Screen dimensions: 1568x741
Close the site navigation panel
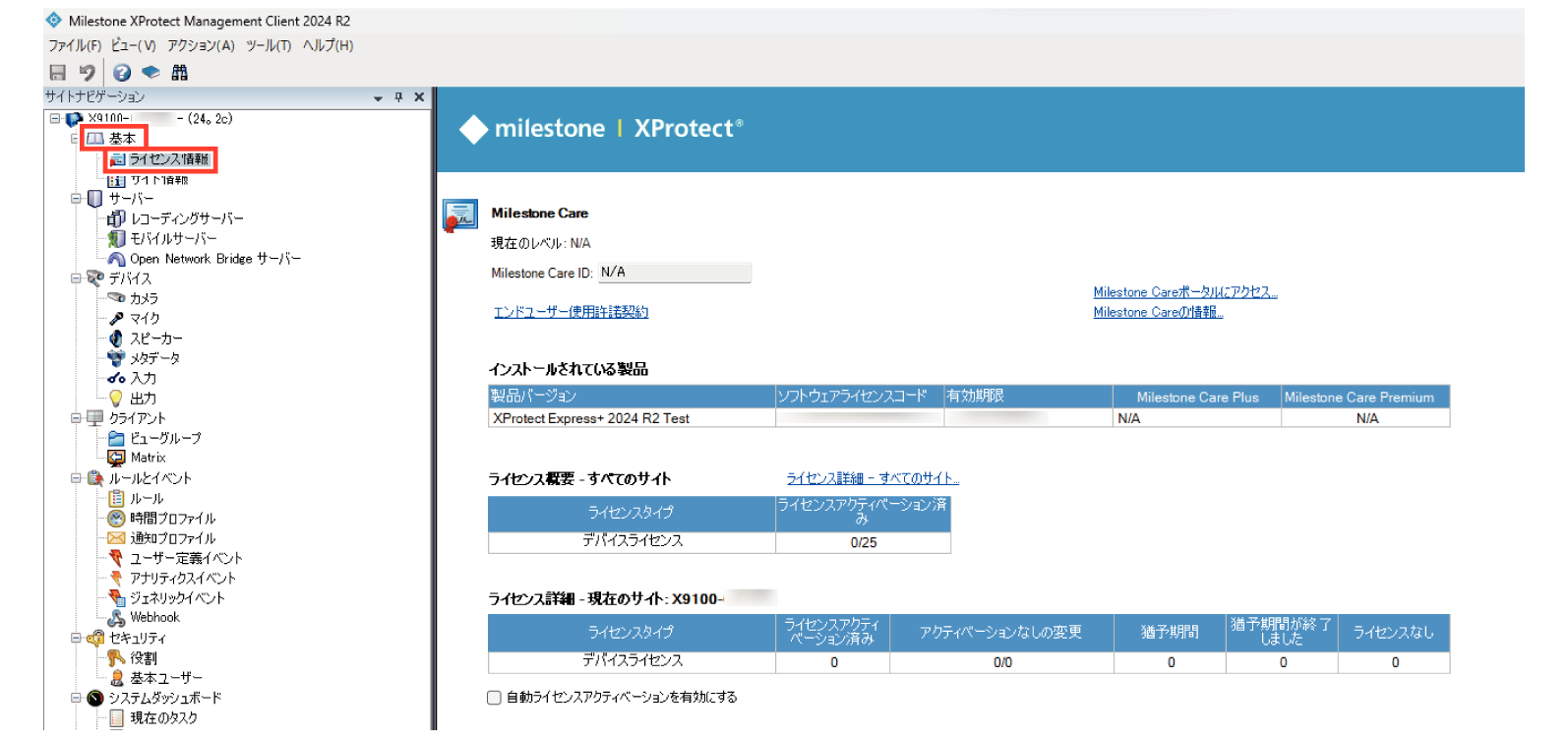pos(419,97)
